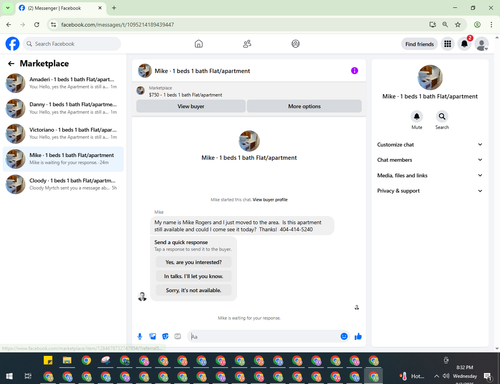
Task: Click the purple conversation information icon
Action: click(x=354, y=71)
